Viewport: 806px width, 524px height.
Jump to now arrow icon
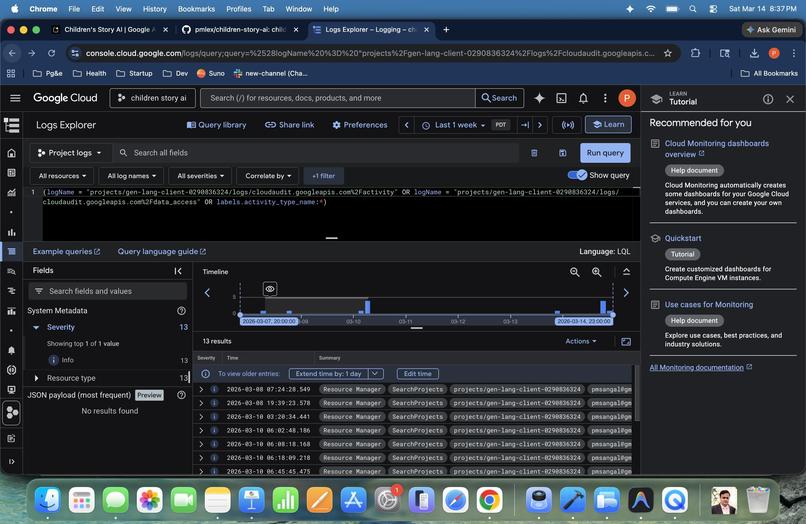525,125
